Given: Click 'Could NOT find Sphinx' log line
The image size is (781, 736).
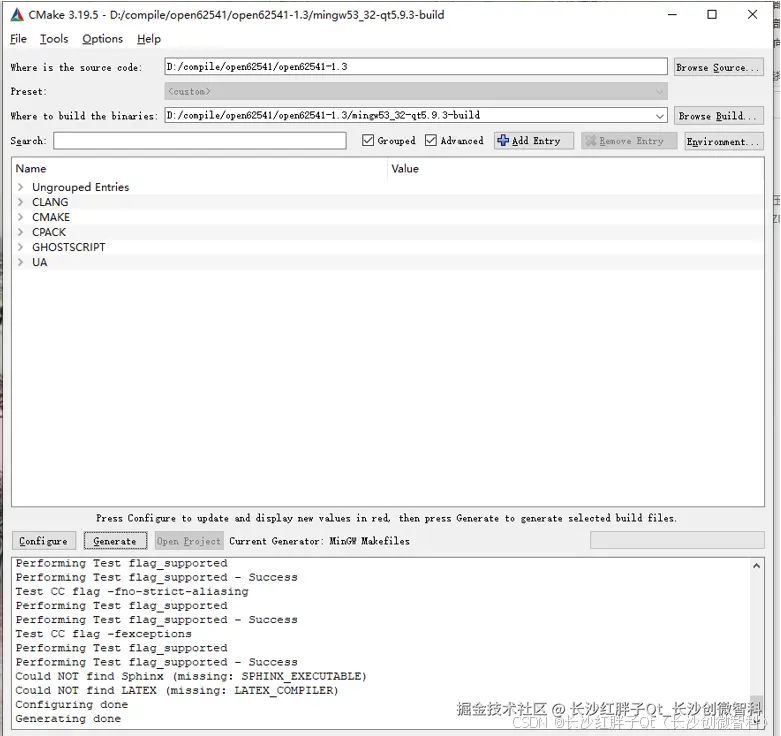Looking at the screenshot, I should [x=191, y=676].
